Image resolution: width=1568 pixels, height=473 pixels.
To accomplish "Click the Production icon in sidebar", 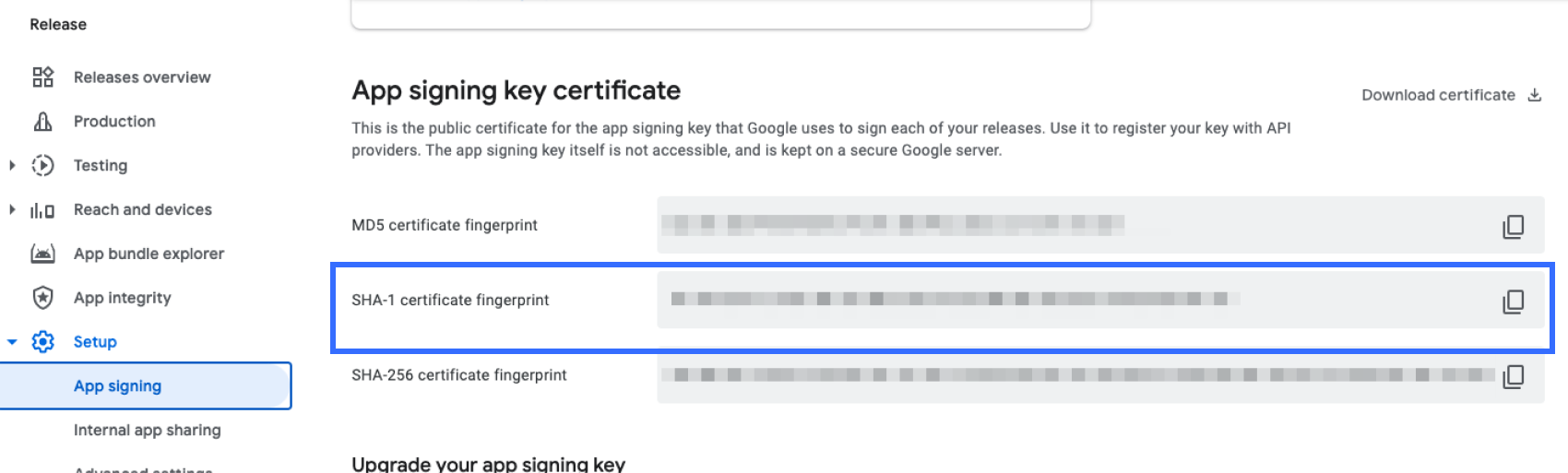I will 42,122.
